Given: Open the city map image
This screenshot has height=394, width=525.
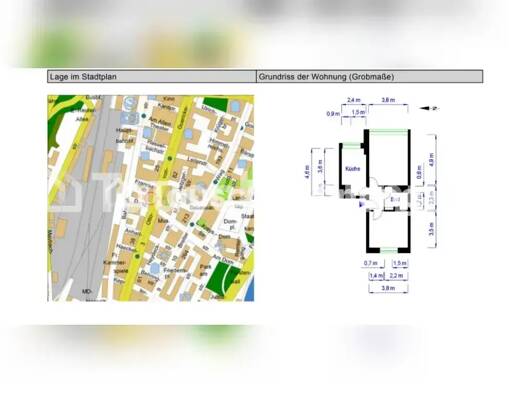Looking at the screenshot, I should click(x=151, y=198).
